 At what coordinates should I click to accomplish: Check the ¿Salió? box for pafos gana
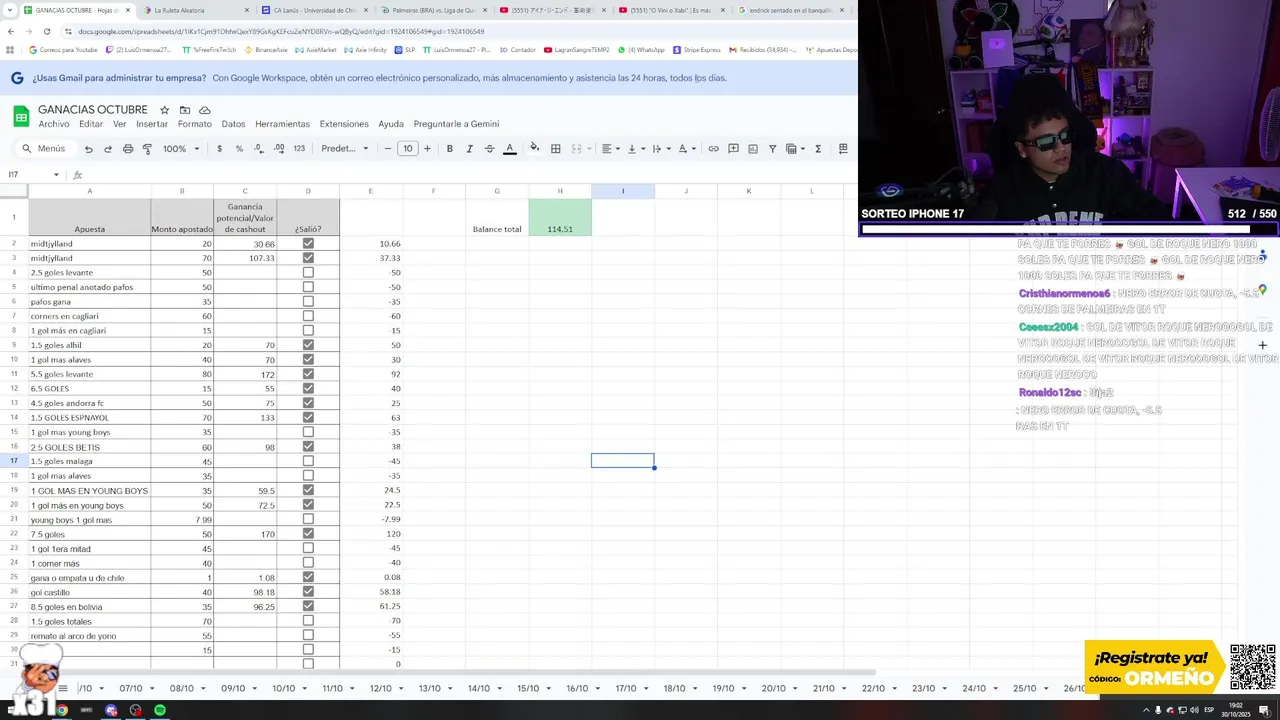click(308, 301)
